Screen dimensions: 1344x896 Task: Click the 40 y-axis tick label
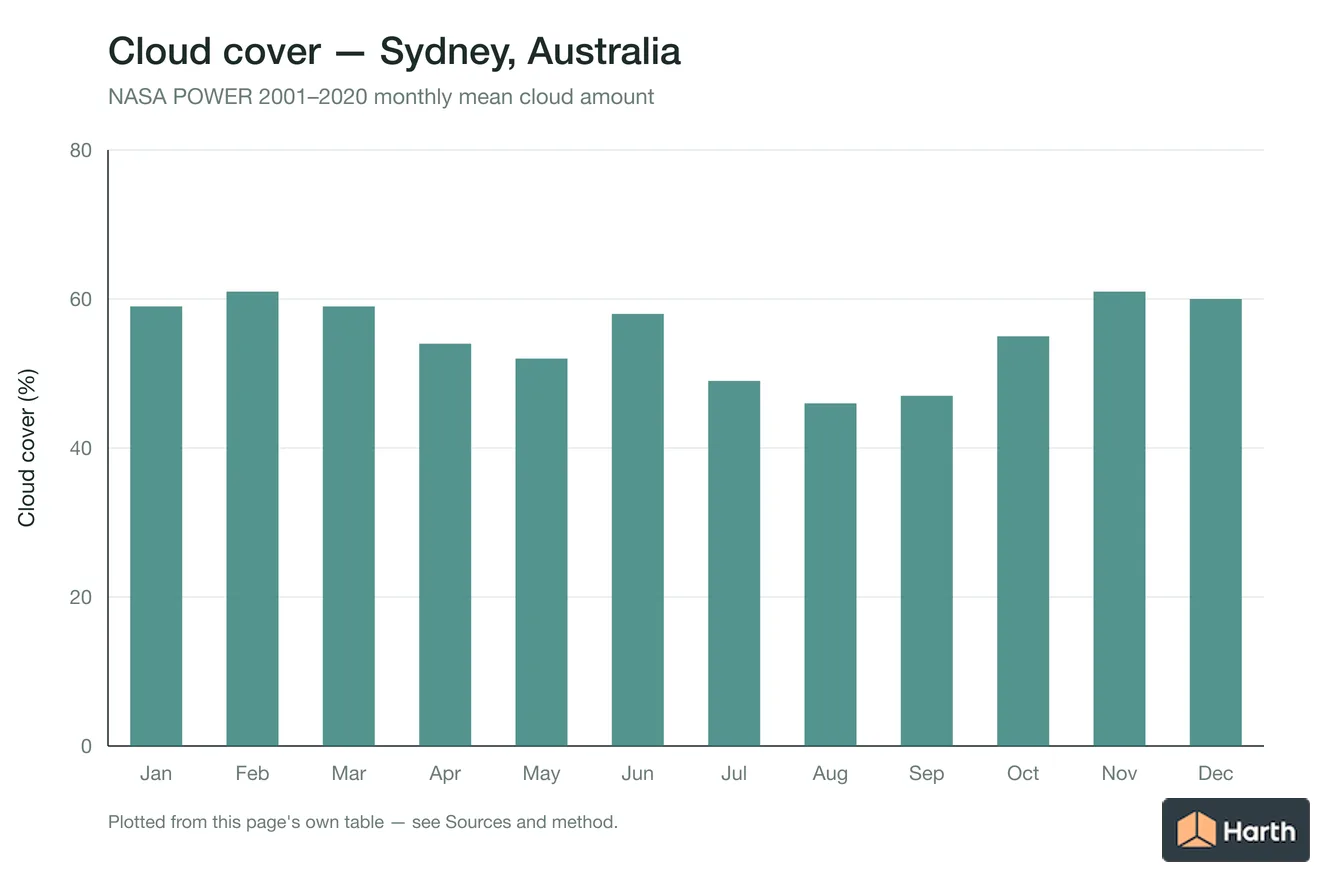pyautogui.click(x=81, y=448)
